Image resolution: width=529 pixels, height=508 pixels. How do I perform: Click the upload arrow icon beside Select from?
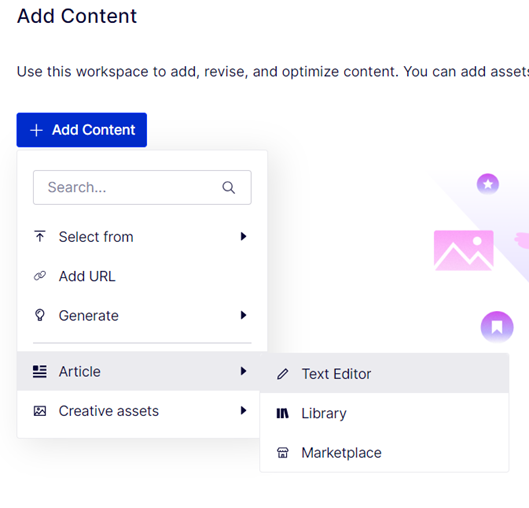[40, 236]
